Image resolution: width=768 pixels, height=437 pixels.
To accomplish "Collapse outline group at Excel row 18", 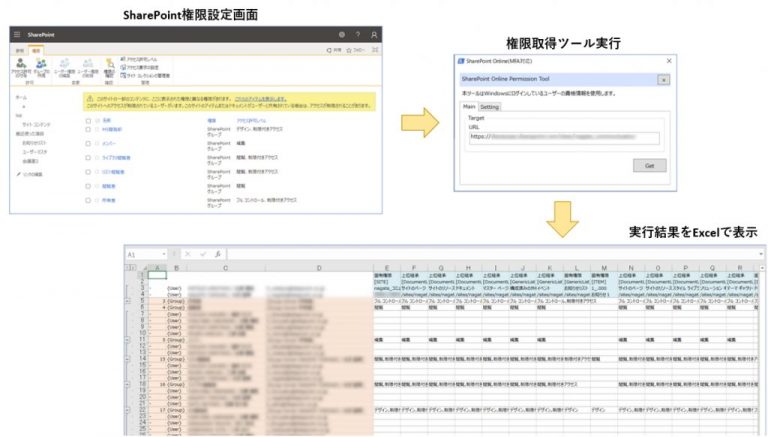I will pos(127,384).
